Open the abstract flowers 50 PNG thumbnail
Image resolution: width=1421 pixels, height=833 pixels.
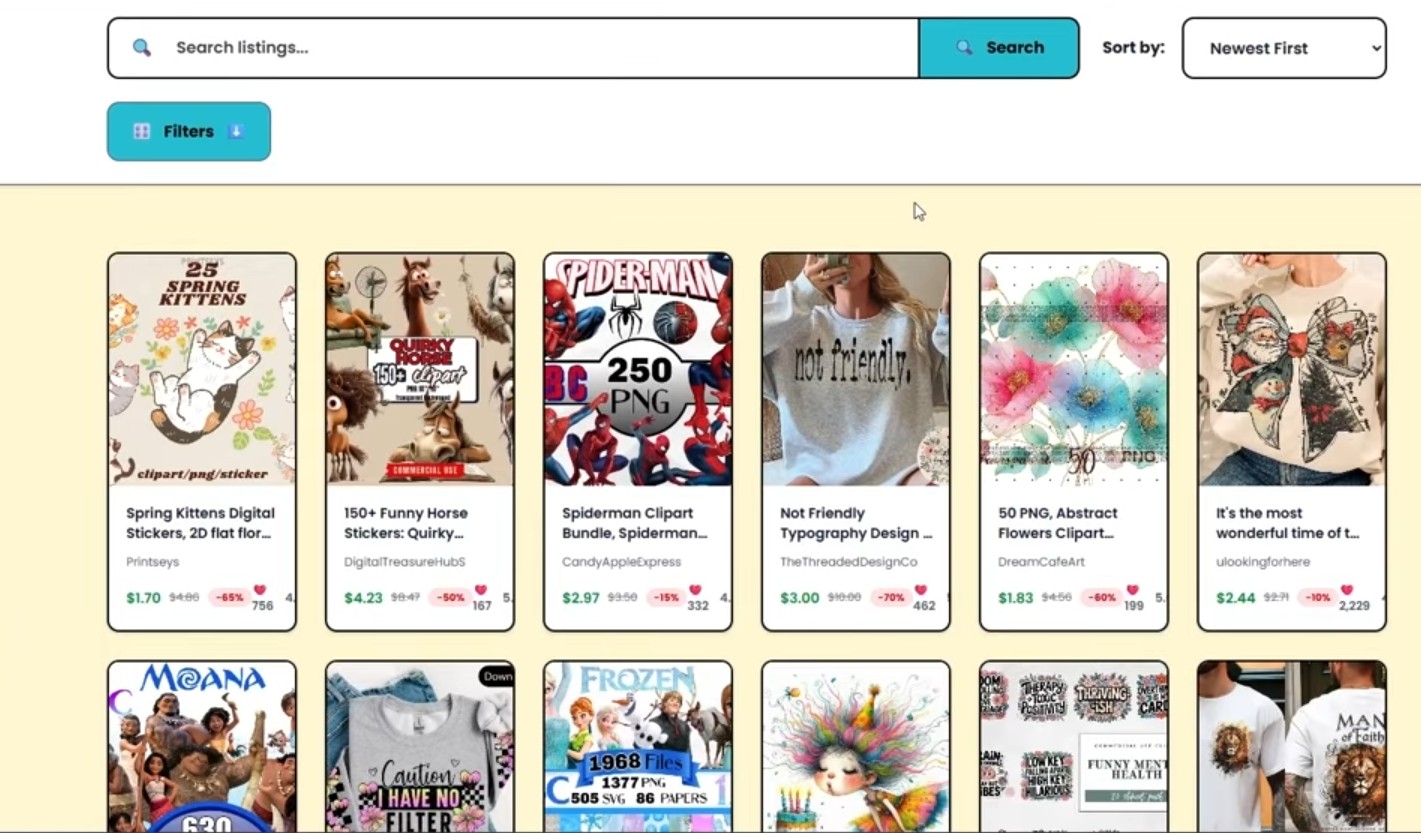[x=1074, y=369]
